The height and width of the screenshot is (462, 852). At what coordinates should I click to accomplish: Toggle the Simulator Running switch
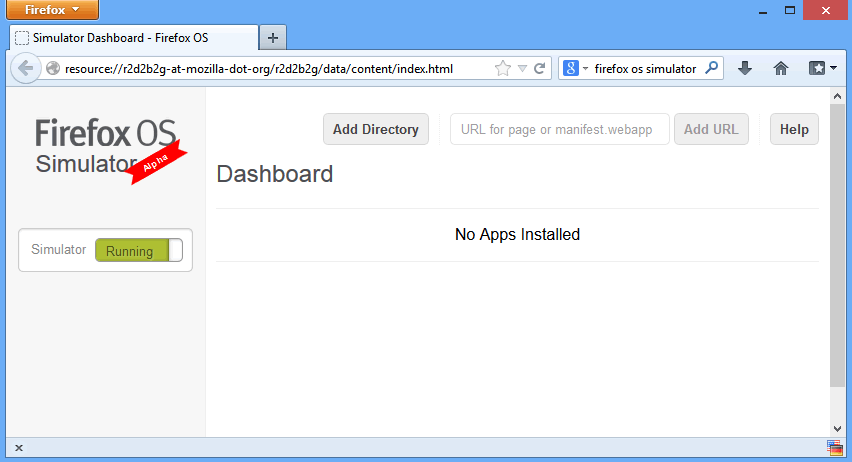click(x=139, y=251)
